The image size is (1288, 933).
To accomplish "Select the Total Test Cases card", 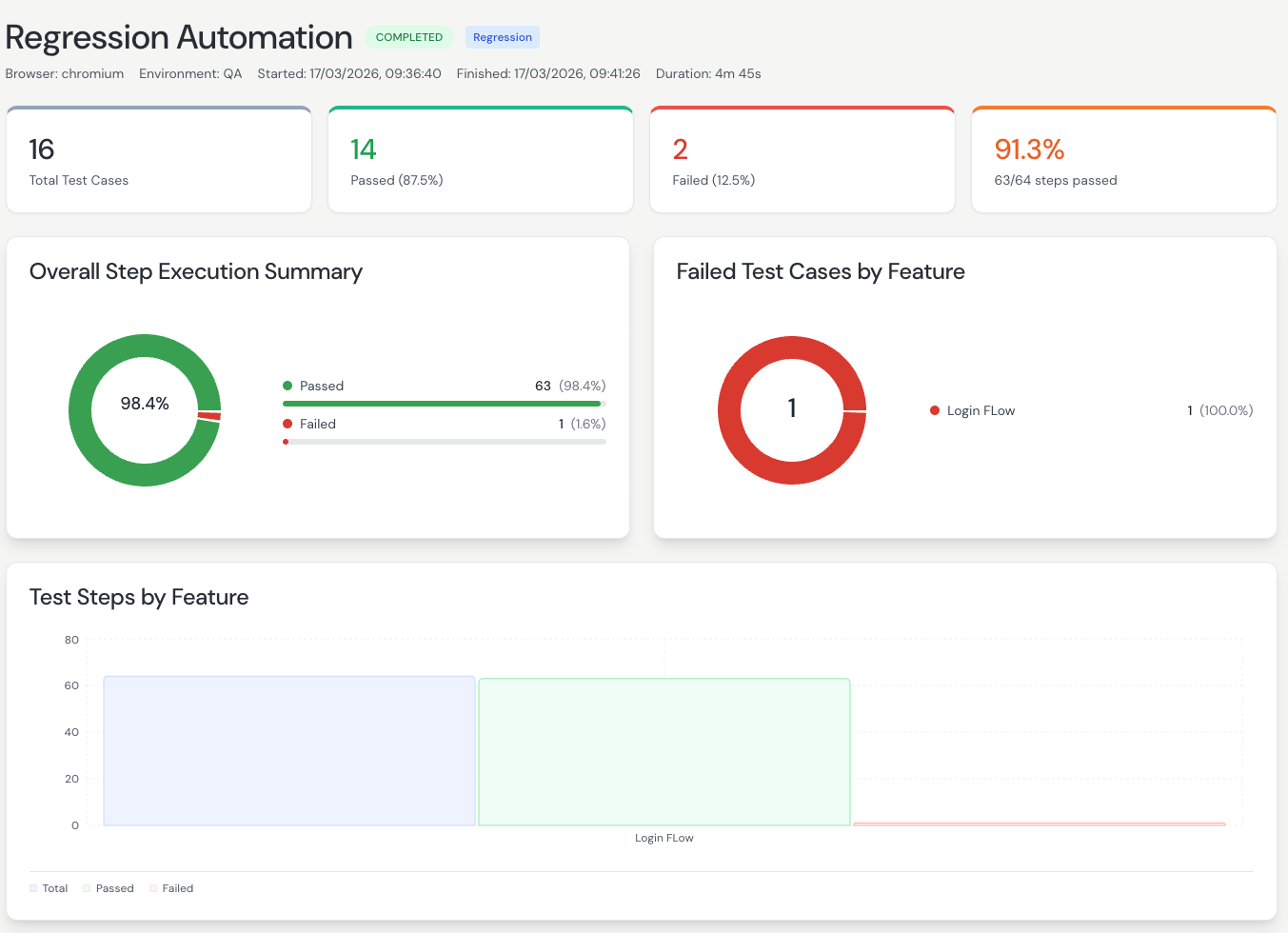I will pos(159,159).
